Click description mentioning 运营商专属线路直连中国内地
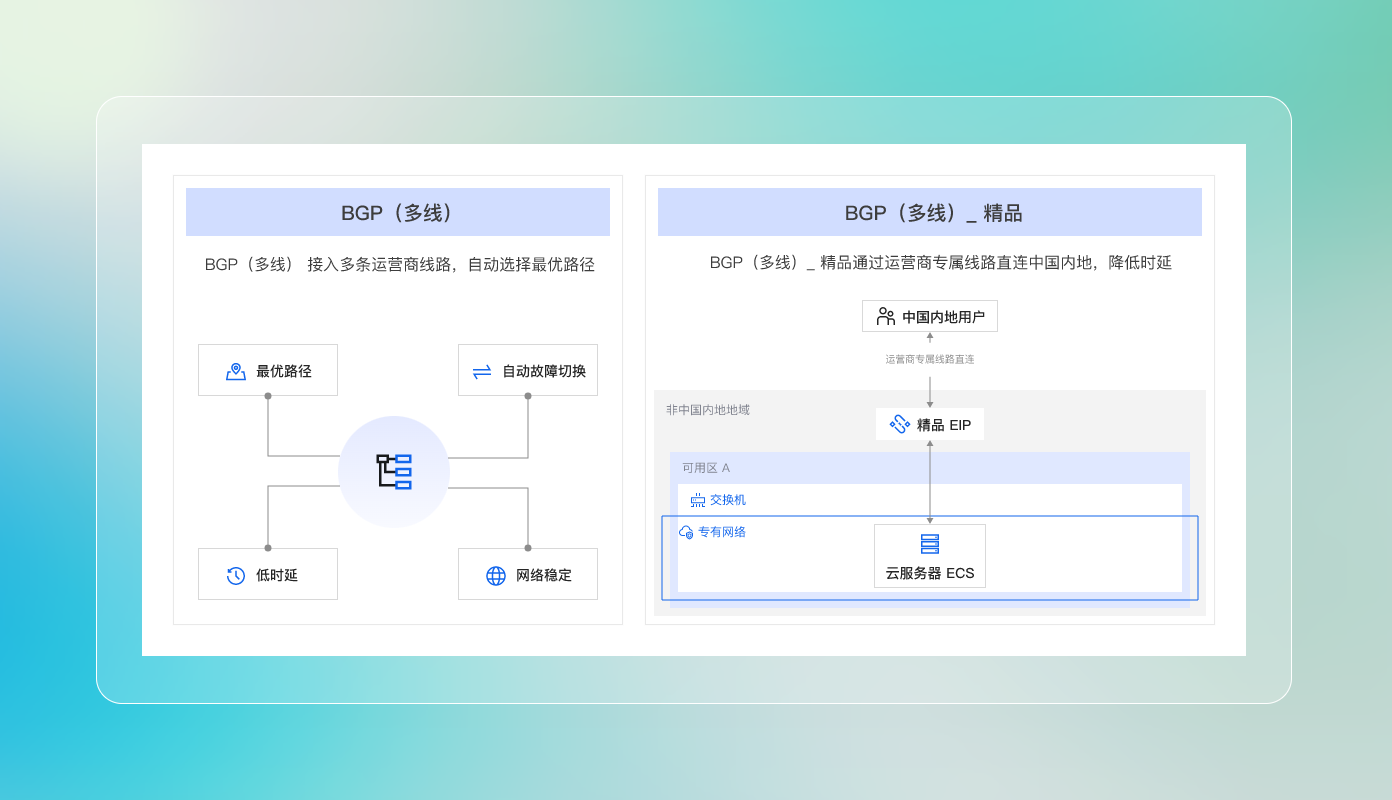1392x800 pixels. pyautogui.click(x=941, y=263)
